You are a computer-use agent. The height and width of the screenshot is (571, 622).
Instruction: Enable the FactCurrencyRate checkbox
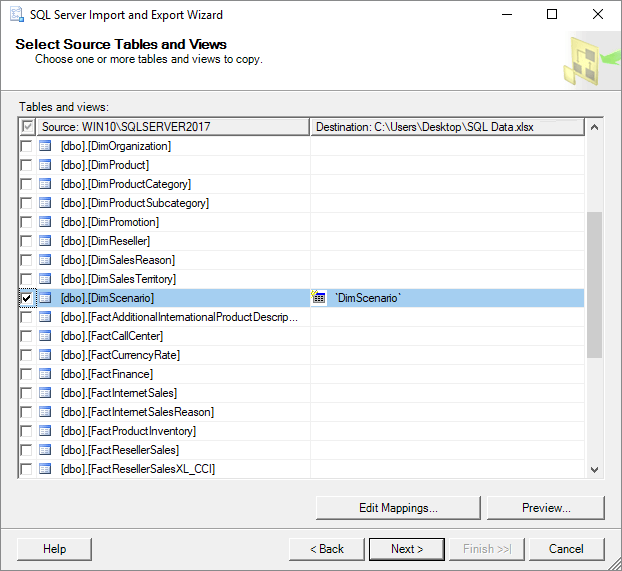tap(26, 355)
